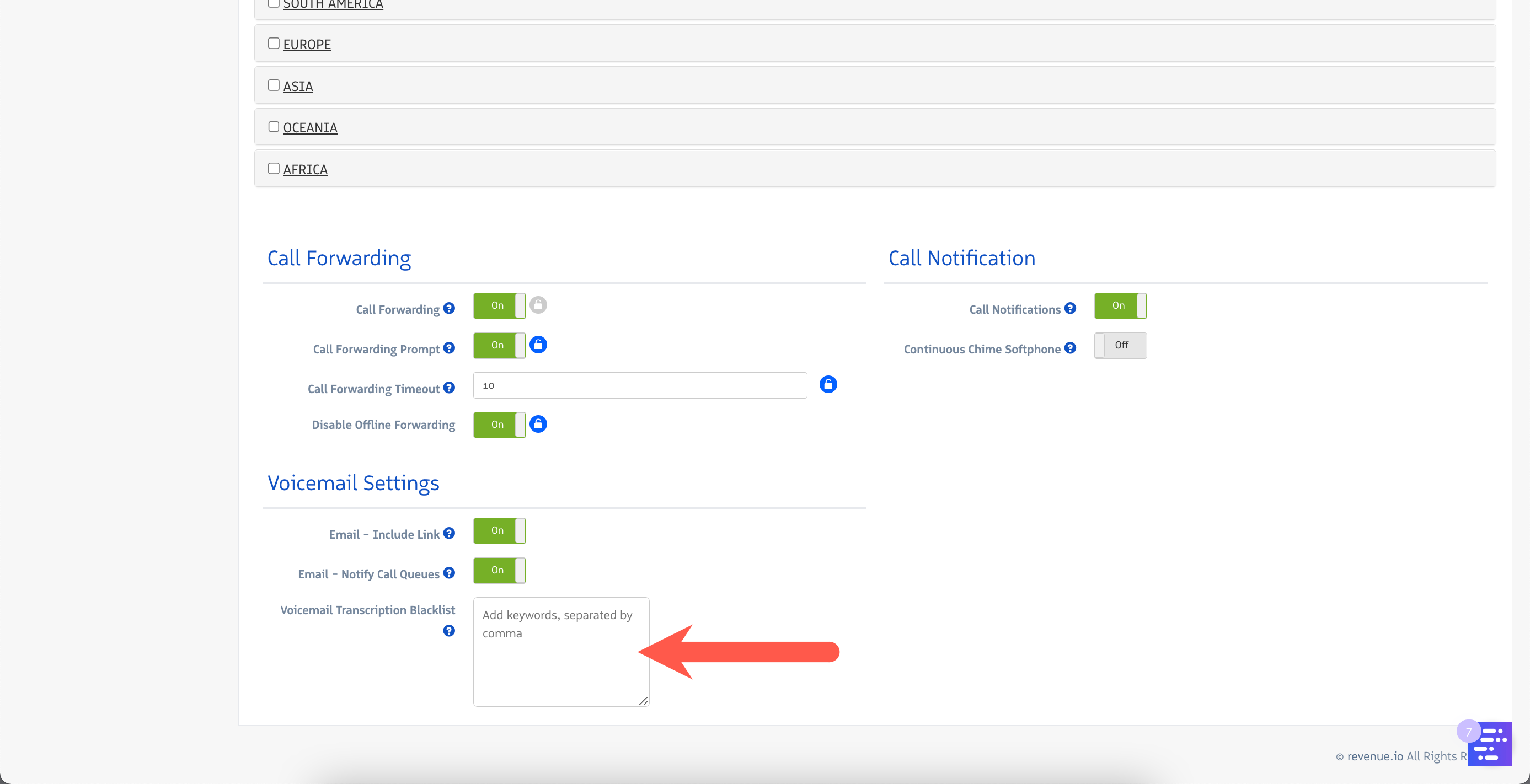This screenshot has width=1530, height=784.
Task: Click lock icon beside Call Forwarding Timeout field
Action: 828,385
